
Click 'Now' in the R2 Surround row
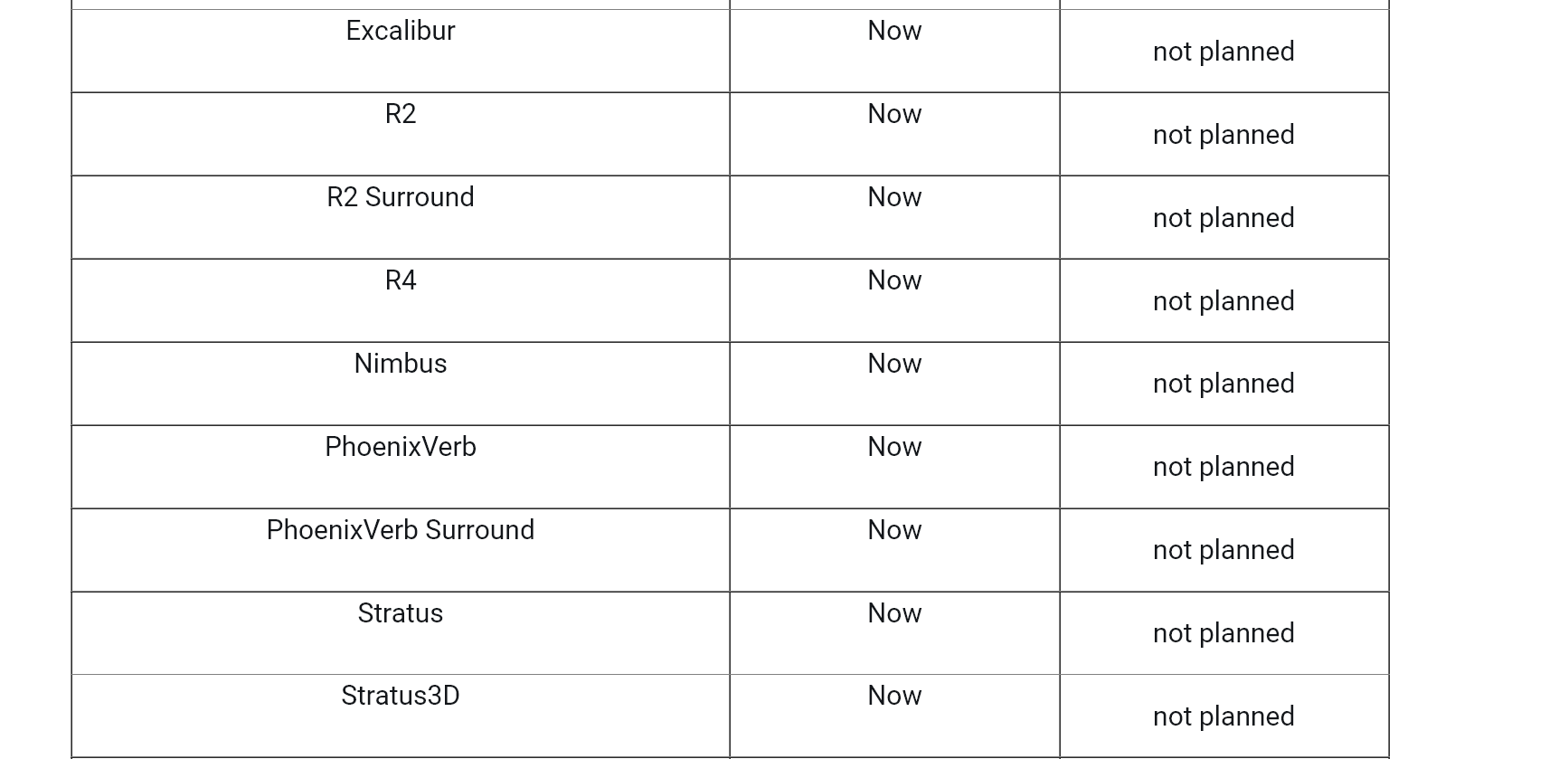pyautogui.click(x=894, y=197)
